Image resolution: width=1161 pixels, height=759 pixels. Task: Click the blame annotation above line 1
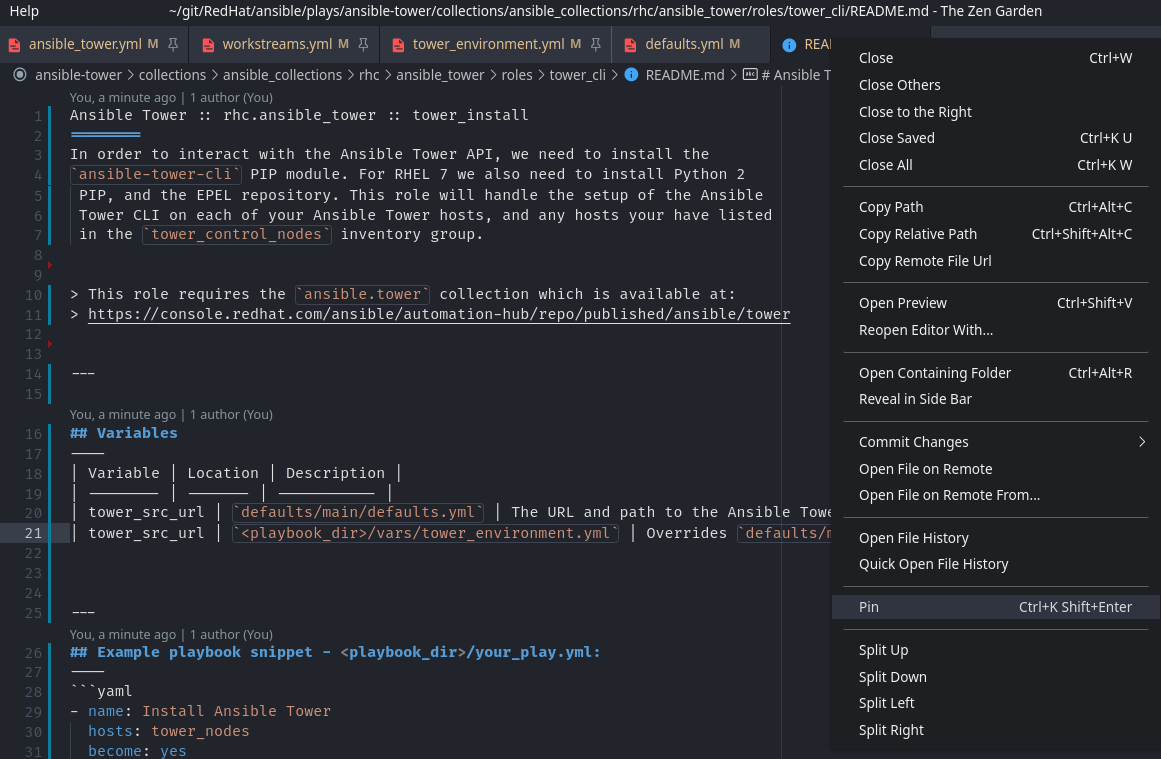[x=171, y=98]
